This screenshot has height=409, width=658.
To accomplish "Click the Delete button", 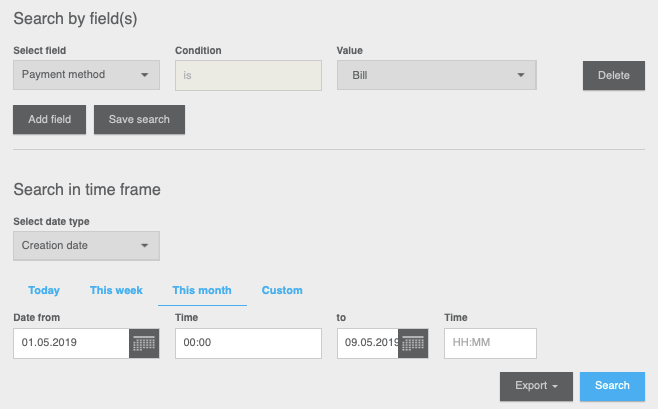I will coord(614,76).
